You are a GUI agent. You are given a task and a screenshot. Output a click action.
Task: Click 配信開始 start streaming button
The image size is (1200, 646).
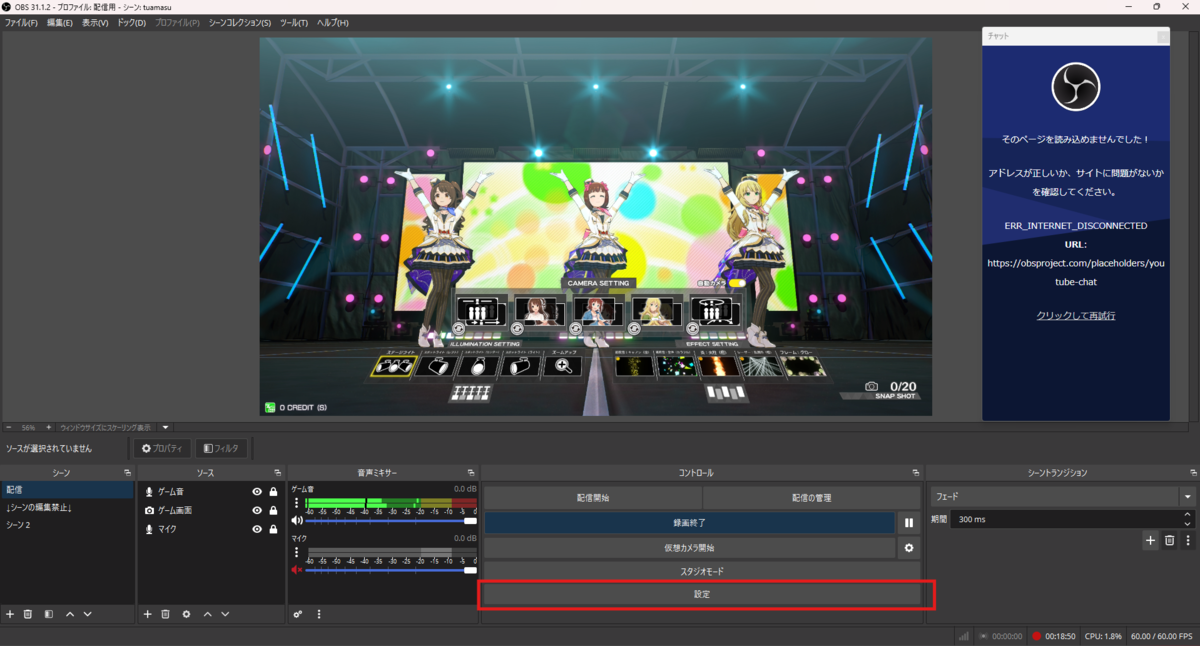(593, 497)
